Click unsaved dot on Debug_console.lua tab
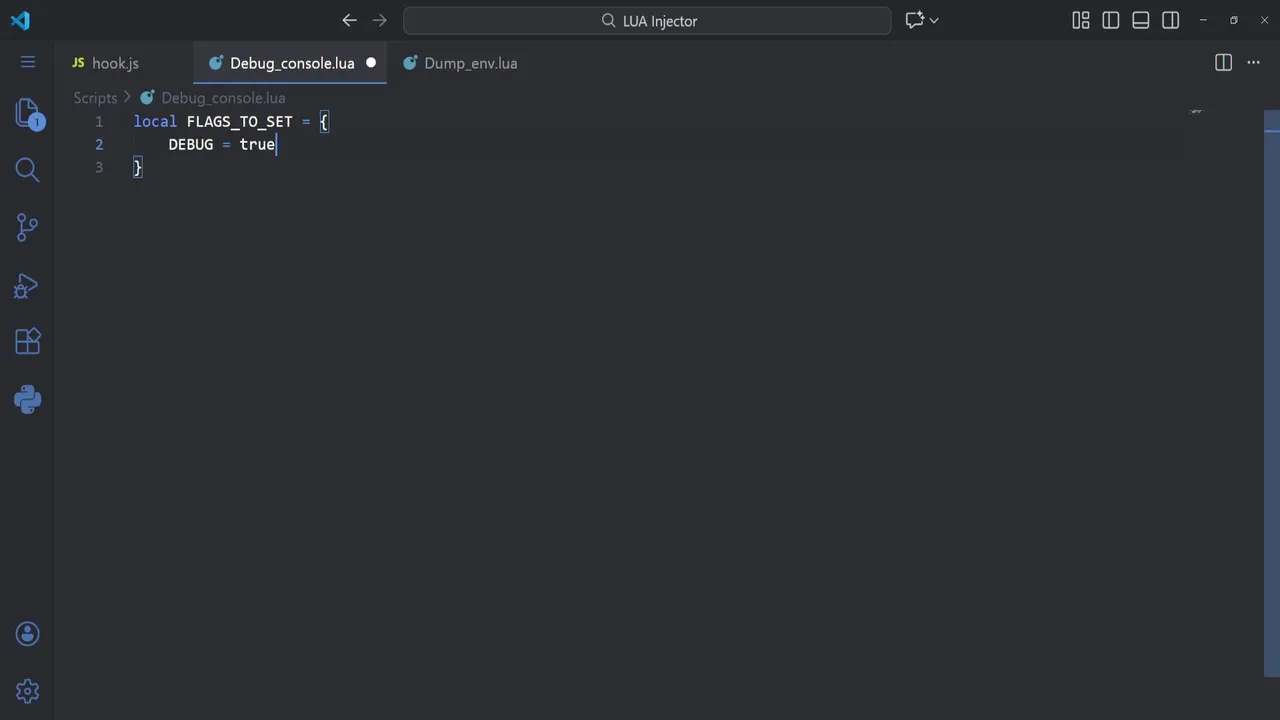1280x720 pixels. [x=371, y=62]
